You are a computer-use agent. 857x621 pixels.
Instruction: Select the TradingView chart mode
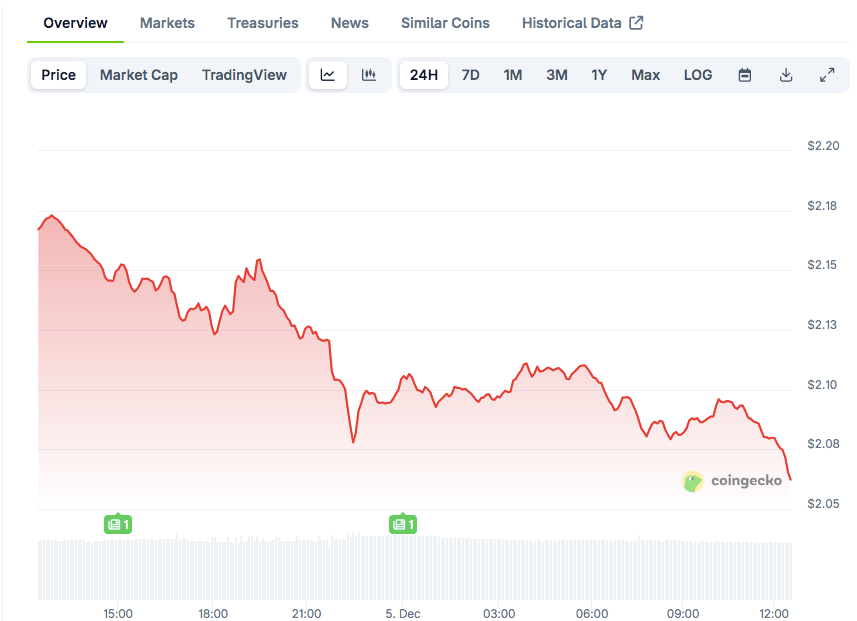coord(244,75)
